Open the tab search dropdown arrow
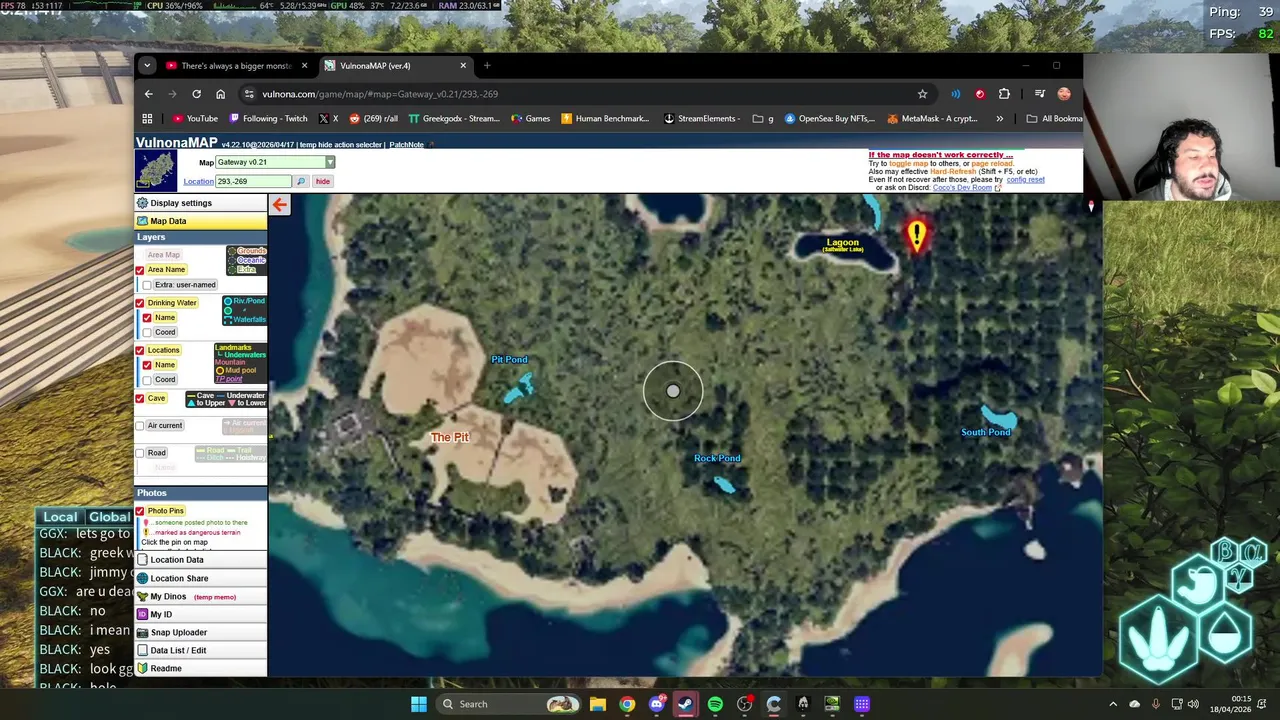 (147, 66)
